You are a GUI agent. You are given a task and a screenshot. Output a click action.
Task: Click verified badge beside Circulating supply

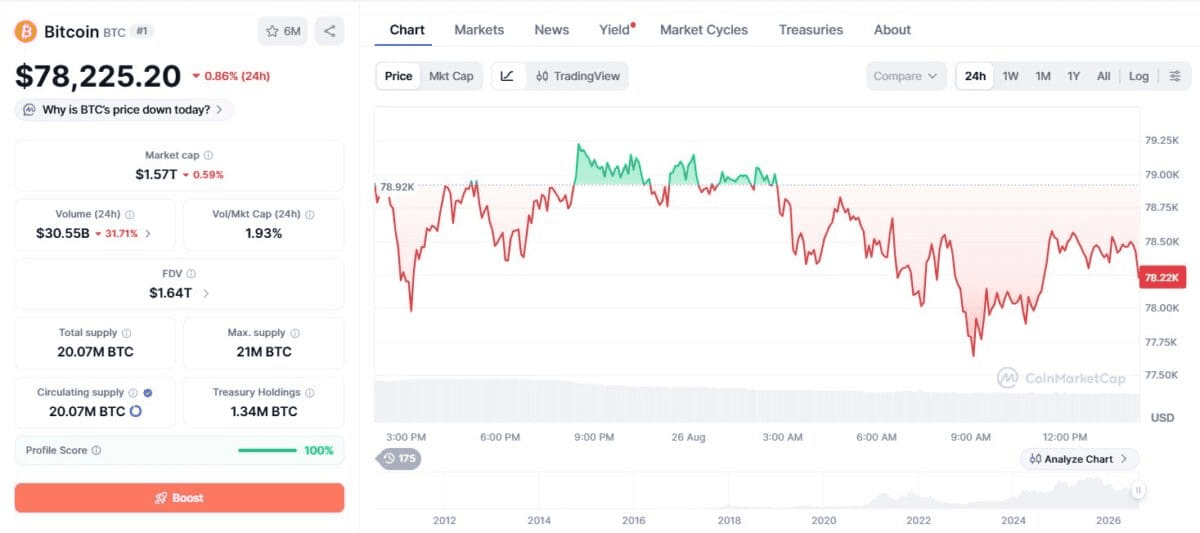pyautogui.click(x=148, y=393)
